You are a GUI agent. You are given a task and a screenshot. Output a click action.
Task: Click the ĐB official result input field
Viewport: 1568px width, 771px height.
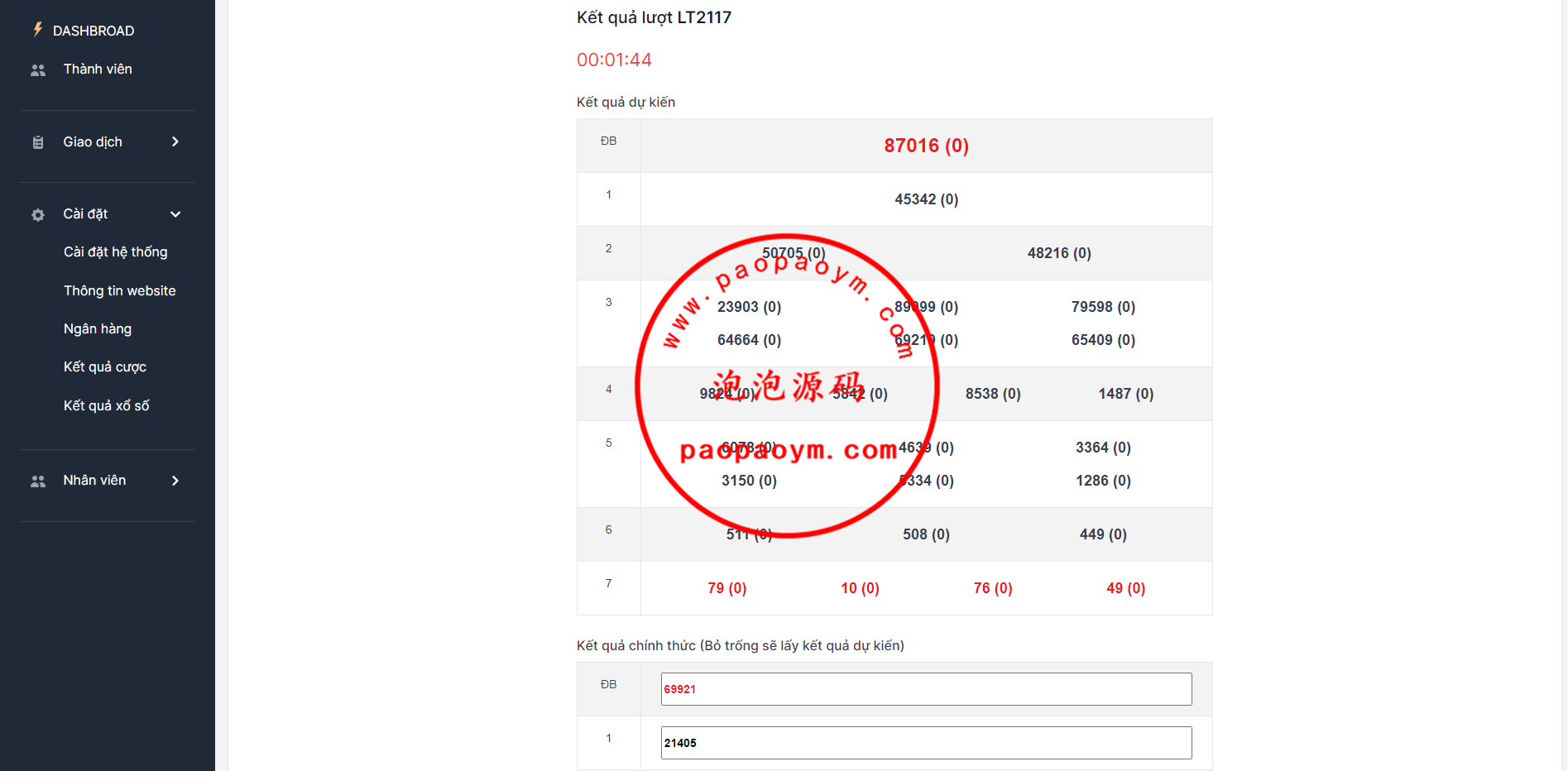926,689
